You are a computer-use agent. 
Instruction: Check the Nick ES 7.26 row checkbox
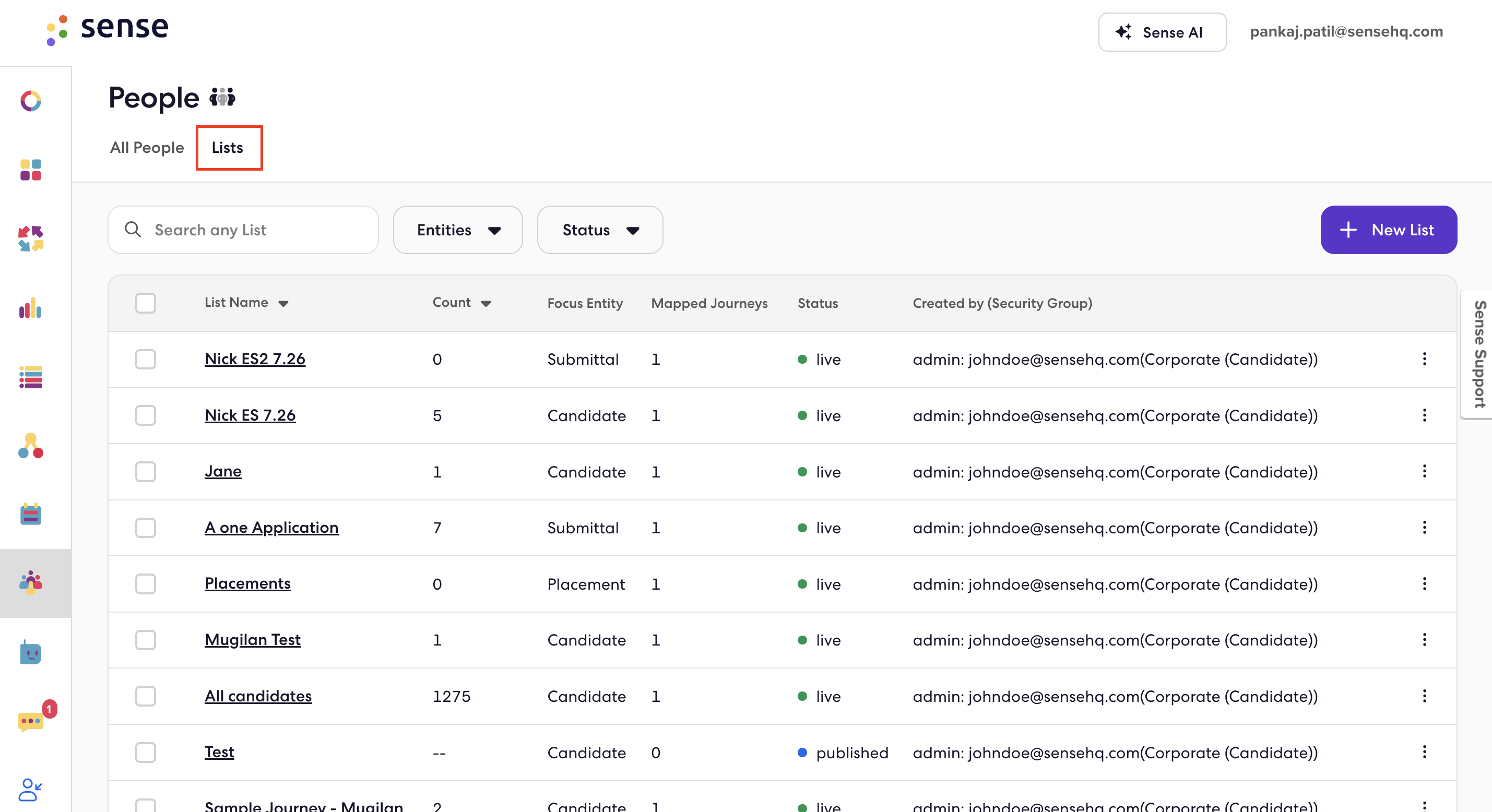[145, 415]
